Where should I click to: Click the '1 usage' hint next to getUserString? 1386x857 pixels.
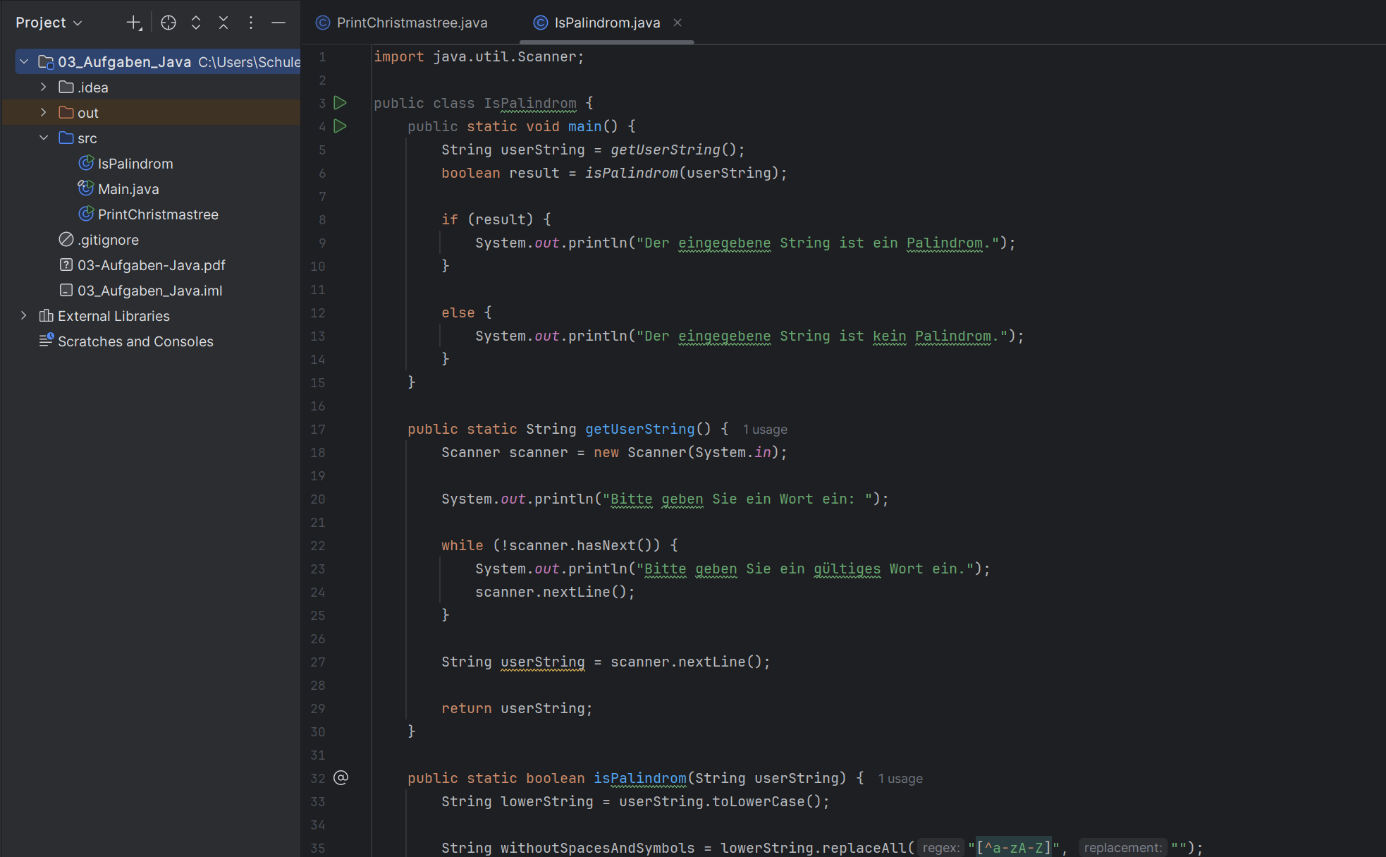(x=765, y=430)
